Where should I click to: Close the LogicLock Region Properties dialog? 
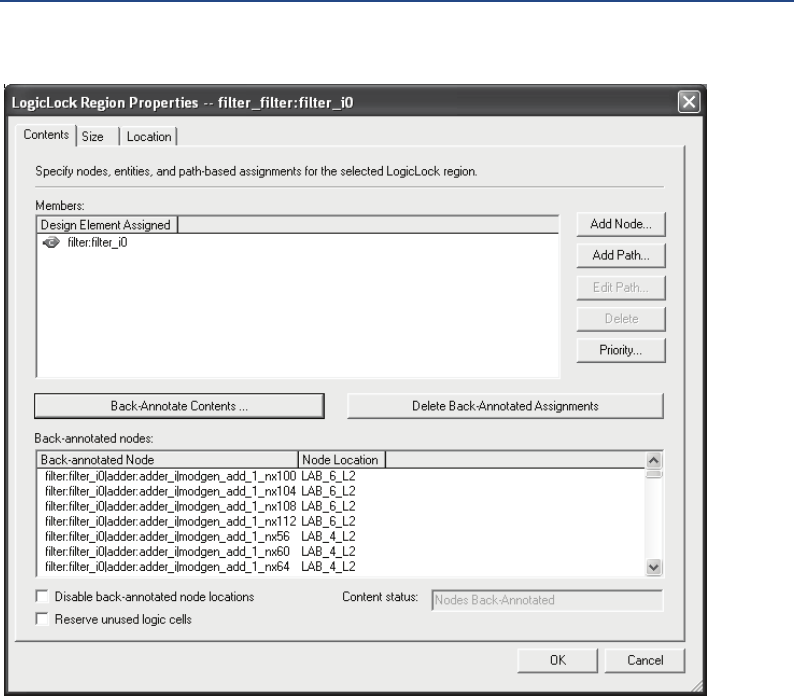pos(686,101)
